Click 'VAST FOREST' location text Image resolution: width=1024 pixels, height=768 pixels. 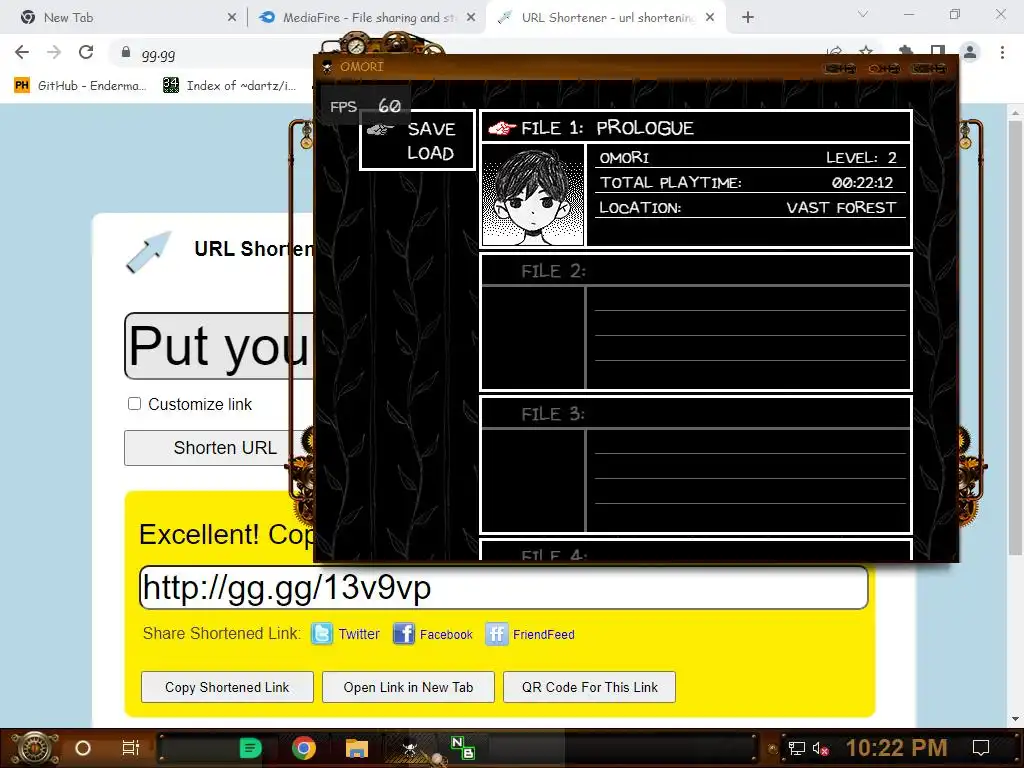(842, 208)
